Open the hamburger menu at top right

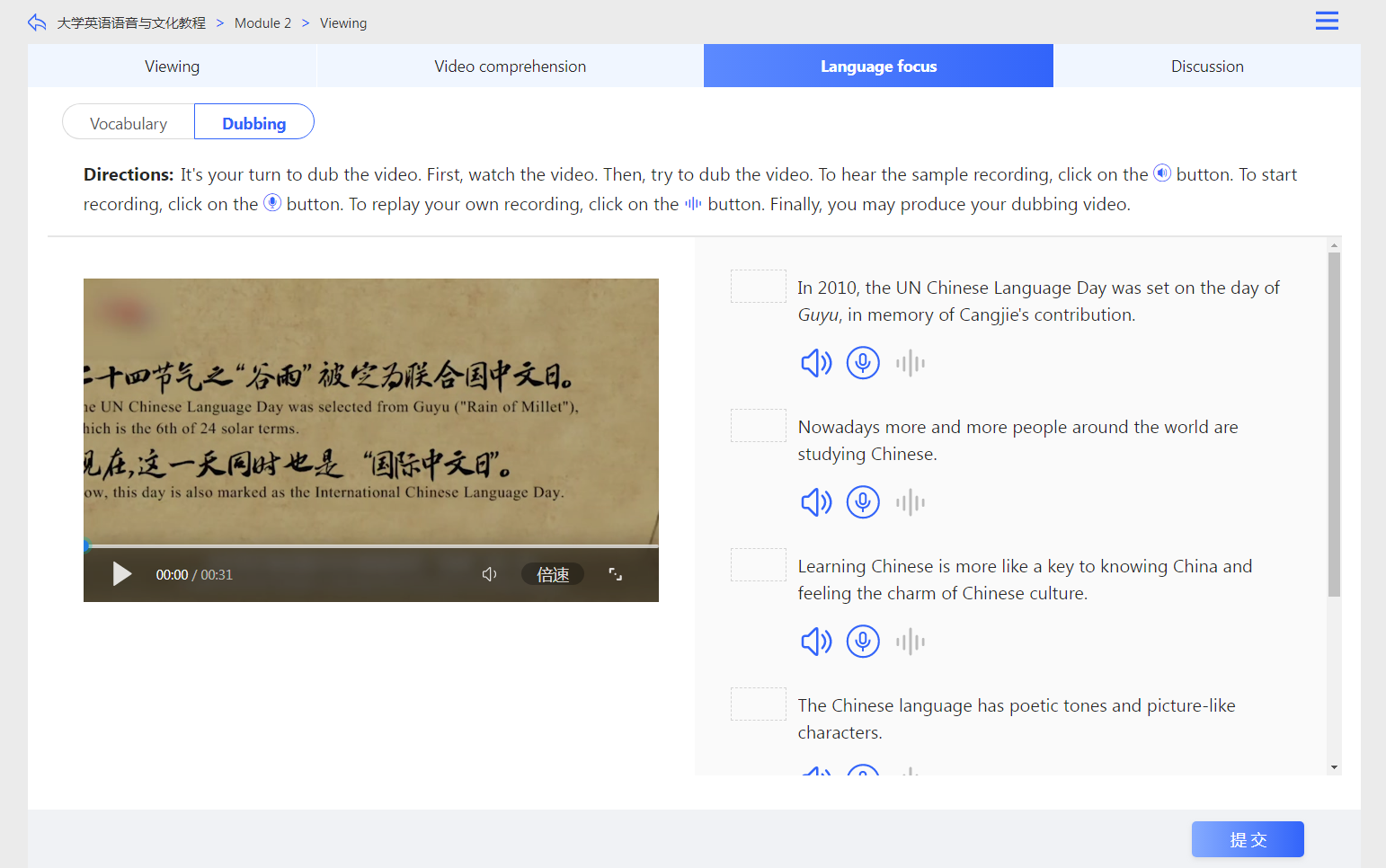(x=1327, y=21)
